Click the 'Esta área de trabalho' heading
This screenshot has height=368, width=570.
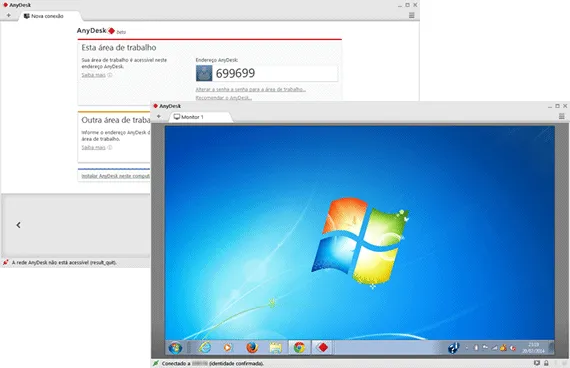click(x=119, y=48)
